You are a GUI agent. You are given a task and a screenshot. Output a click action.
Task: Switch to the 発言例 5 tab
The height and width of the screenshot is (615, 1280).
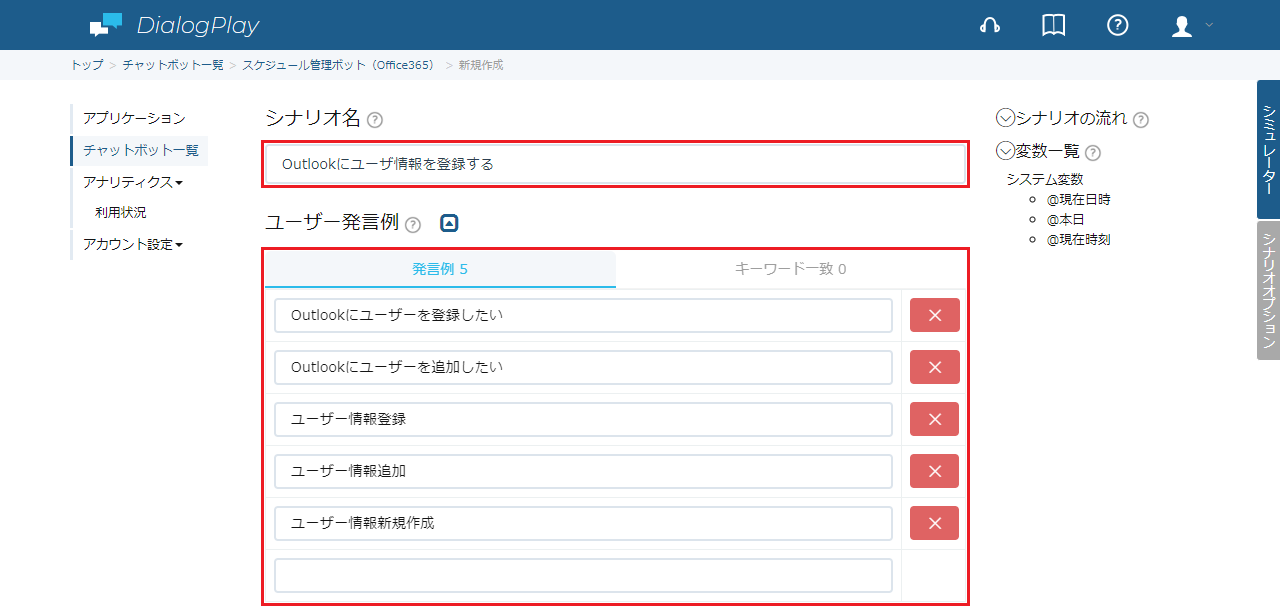(x=440, y=269)
